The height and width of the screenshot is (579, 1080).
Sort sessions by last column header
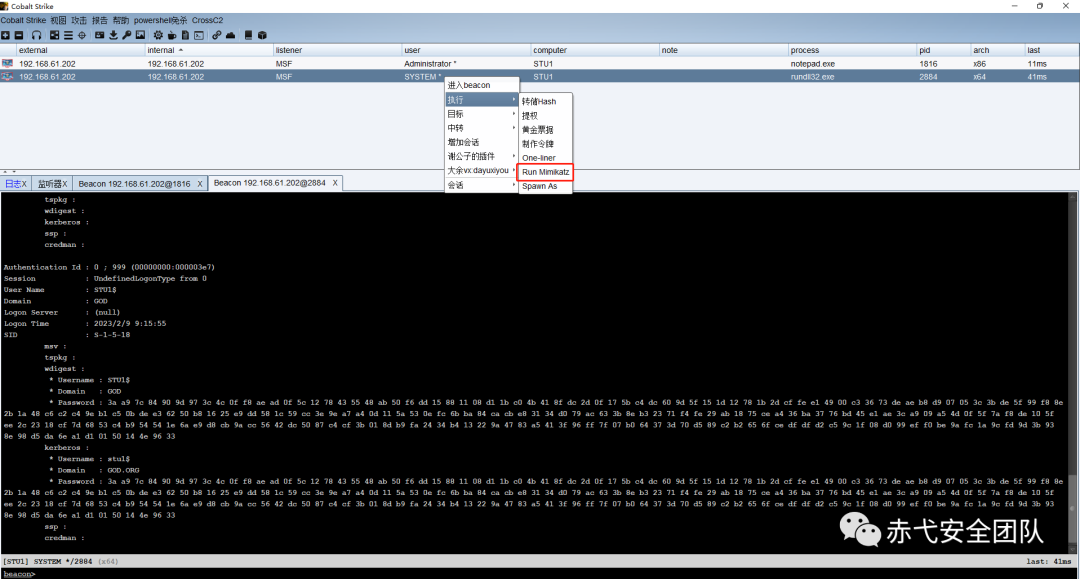1052,50
